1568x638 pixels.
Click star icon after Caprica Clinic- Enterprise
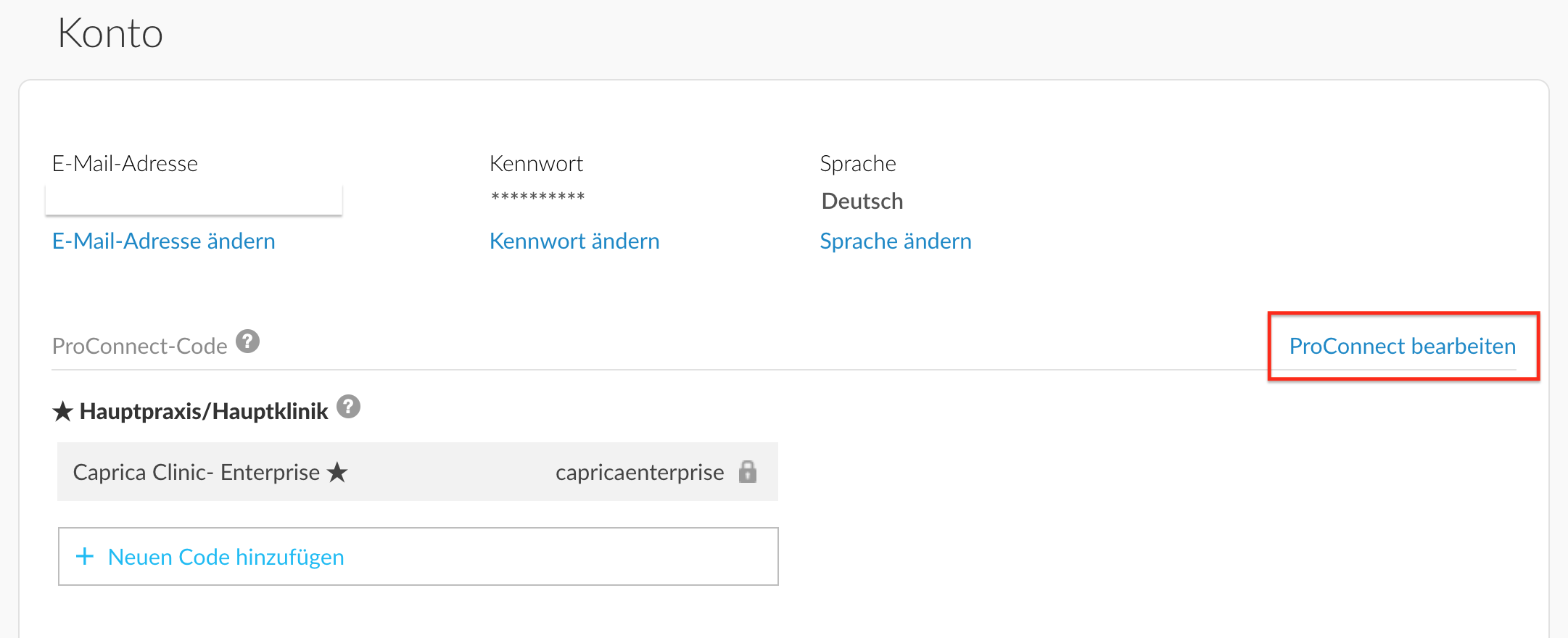coord(337,472)
